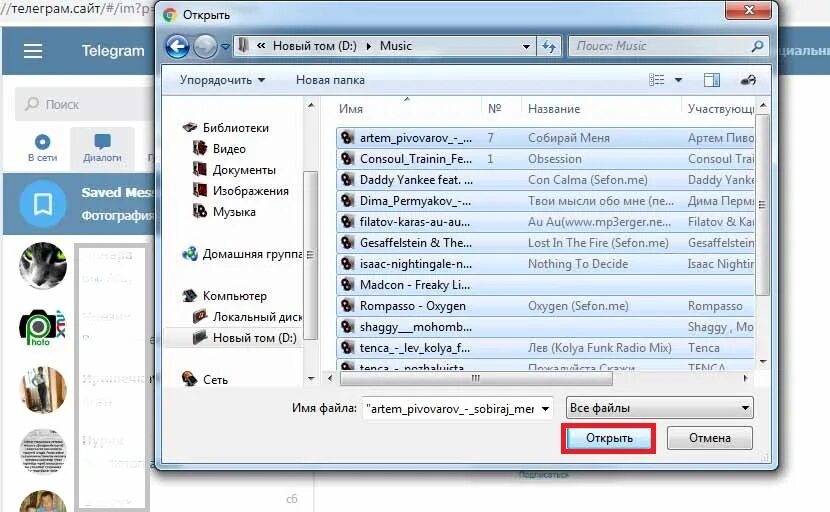The height and width of the screenshot is (512, 830).
Task: Select Библиотеки in the navigation tree
Action: pos(225,128)
